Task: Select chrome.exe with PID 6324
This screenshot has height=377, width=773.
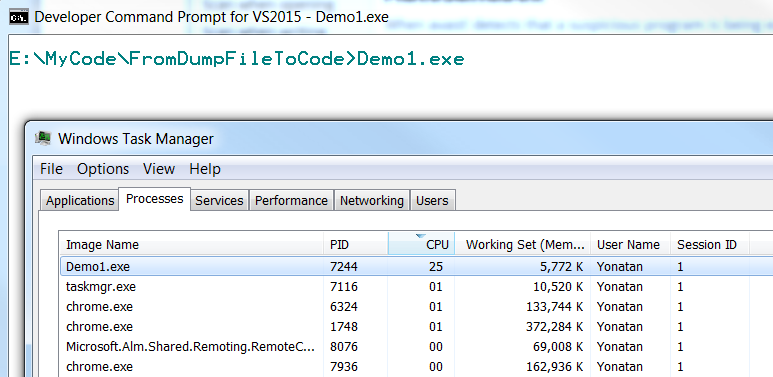Action: point(417,307)
